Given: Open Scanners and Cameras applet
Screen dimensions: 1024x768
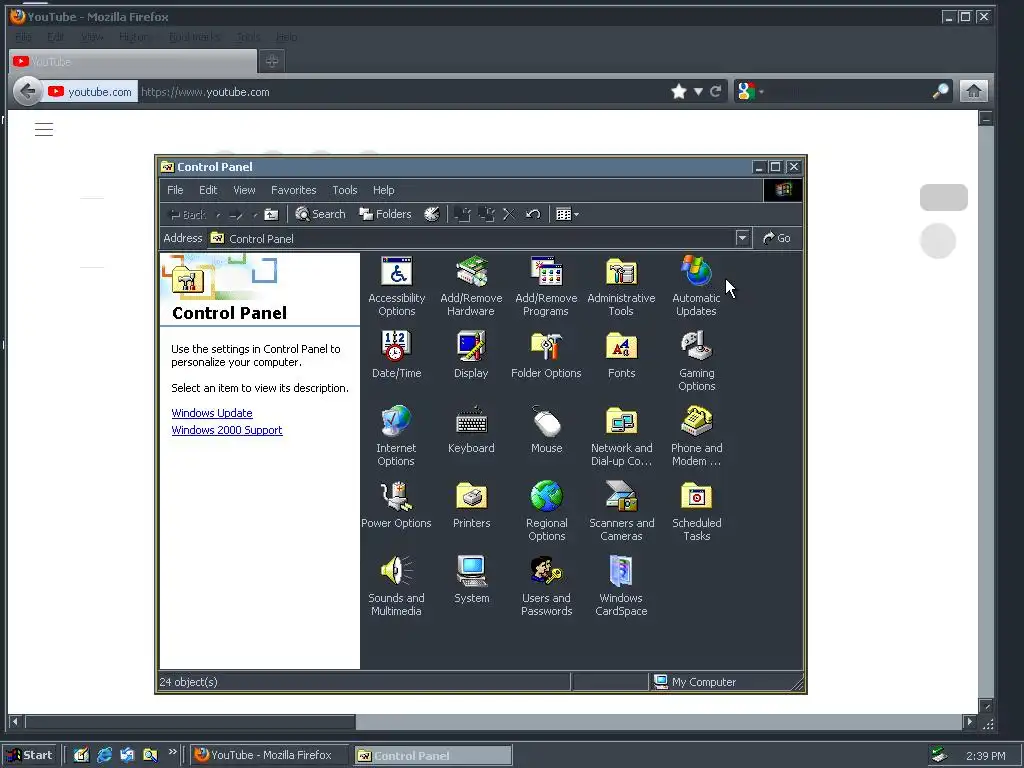Looking at the screenshot, I should [x=621, y=511].
